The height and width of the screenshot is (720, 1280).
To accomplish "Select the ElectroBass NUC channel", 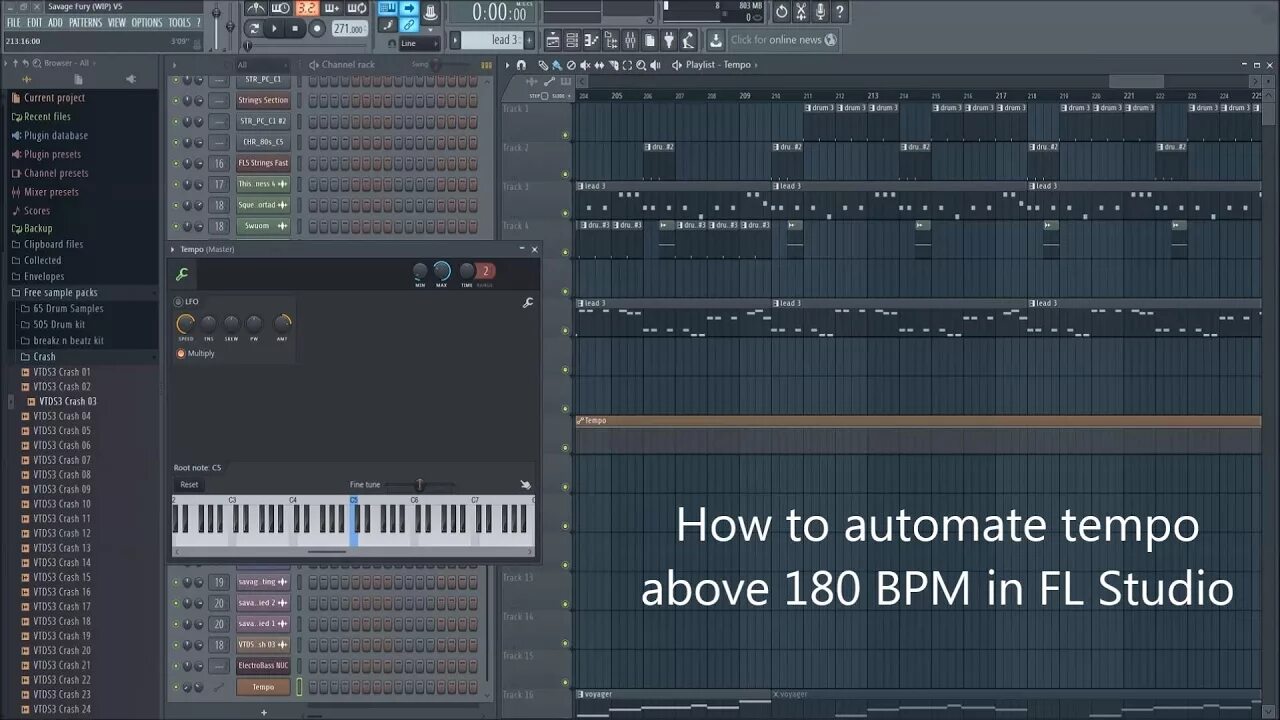I will [x=263, y=665].
